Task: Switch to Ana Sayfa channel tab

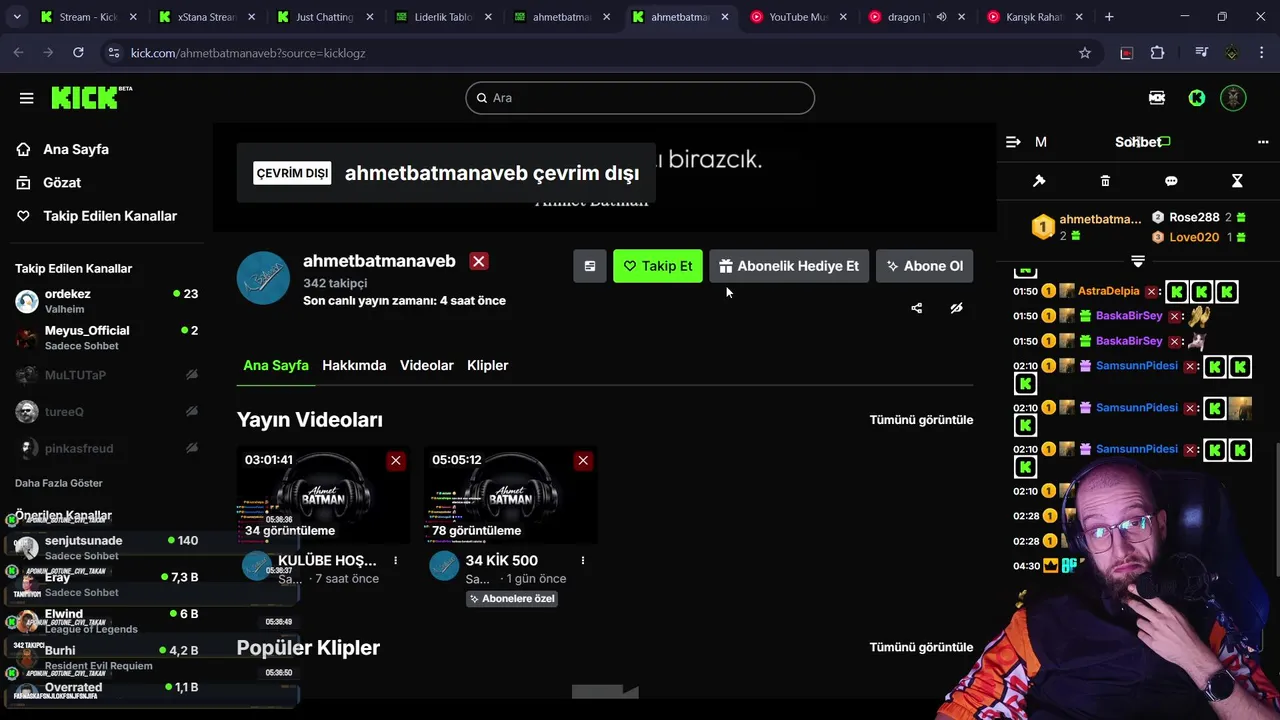Action: 276,365
